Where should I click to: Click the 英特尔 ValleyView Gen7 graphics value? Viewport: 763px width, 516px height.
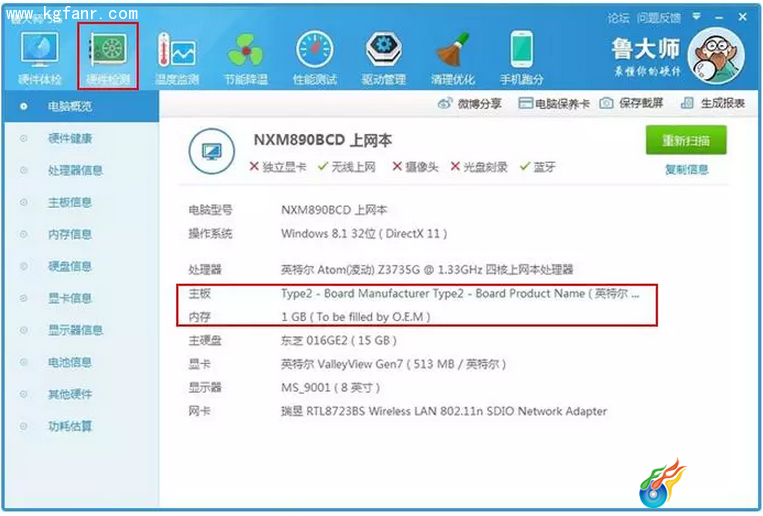pyautogui.click(x=393, y=364)
